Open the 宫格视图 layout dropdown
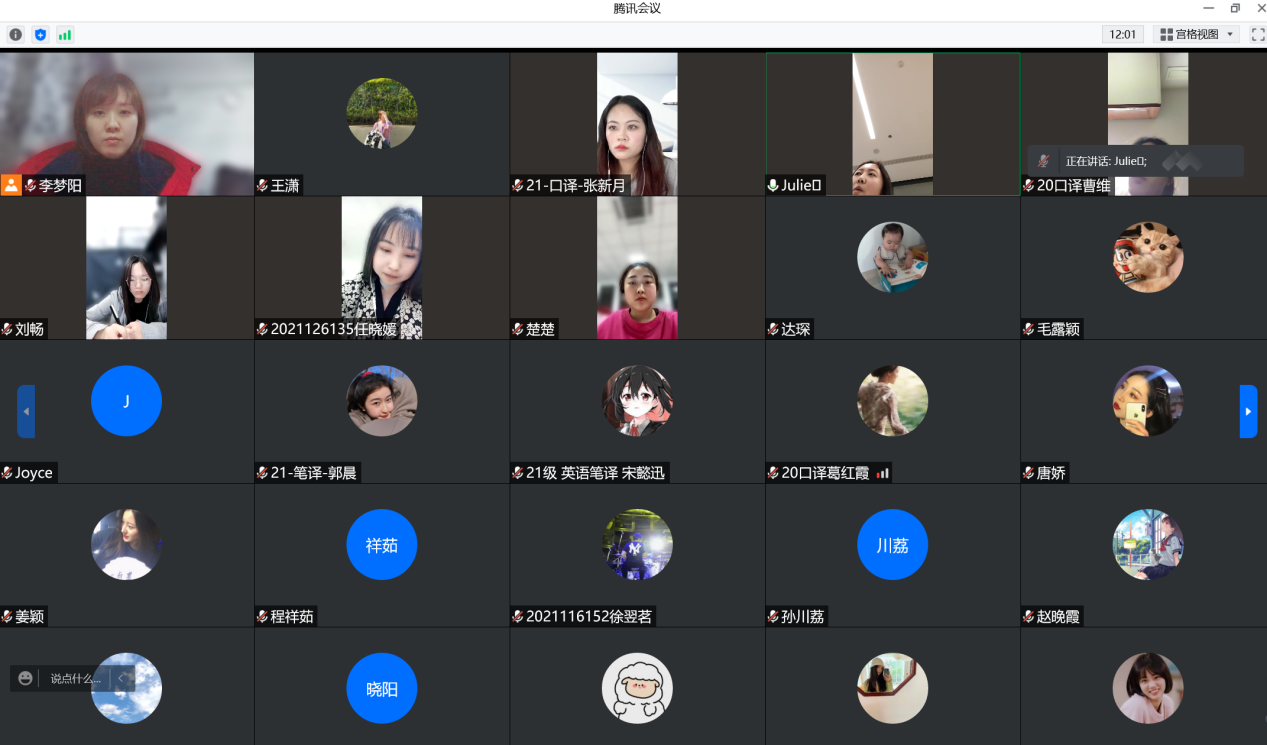Image resolution: width=1267 pixels, height=745 pixels. 1196,34
